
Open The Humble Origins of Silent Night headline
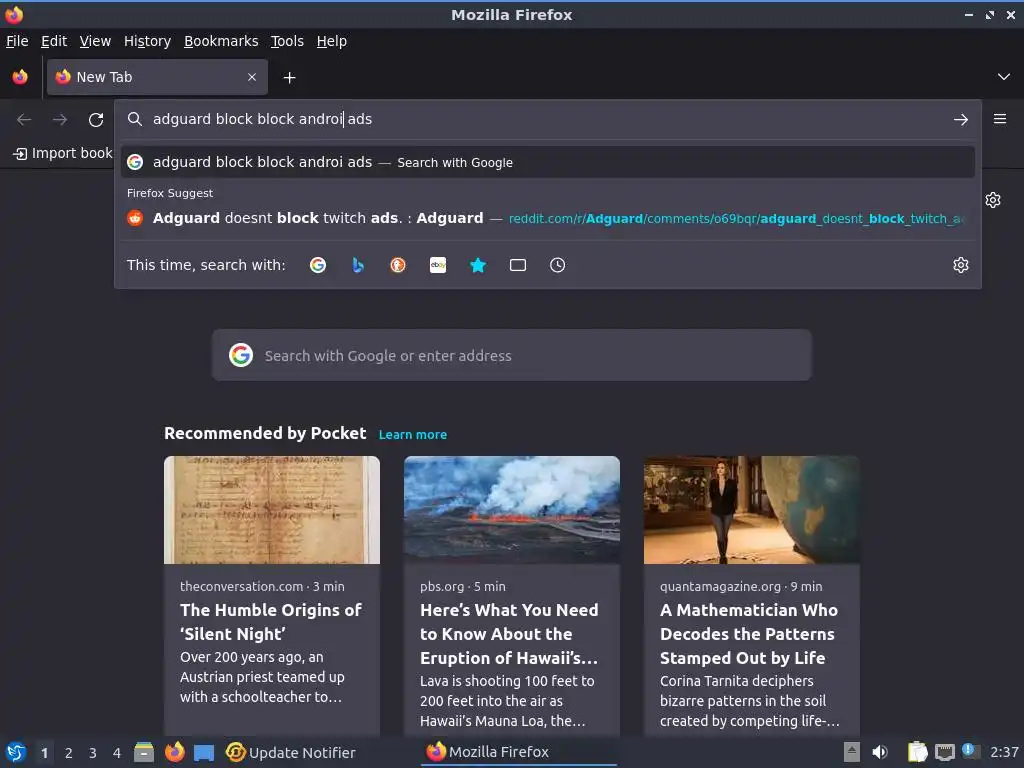[270, 622]
